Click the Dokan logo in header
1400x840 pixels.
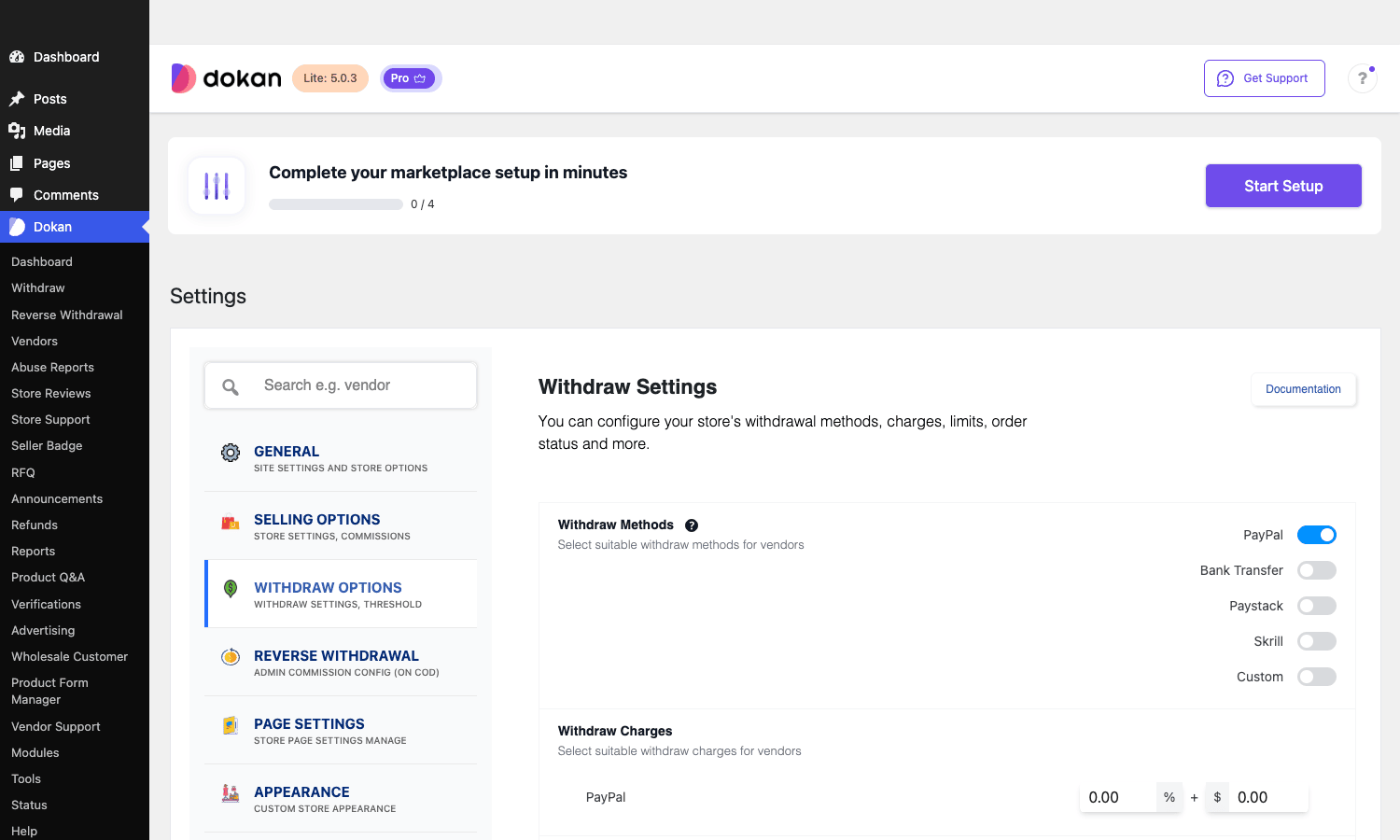coord(226,78)
